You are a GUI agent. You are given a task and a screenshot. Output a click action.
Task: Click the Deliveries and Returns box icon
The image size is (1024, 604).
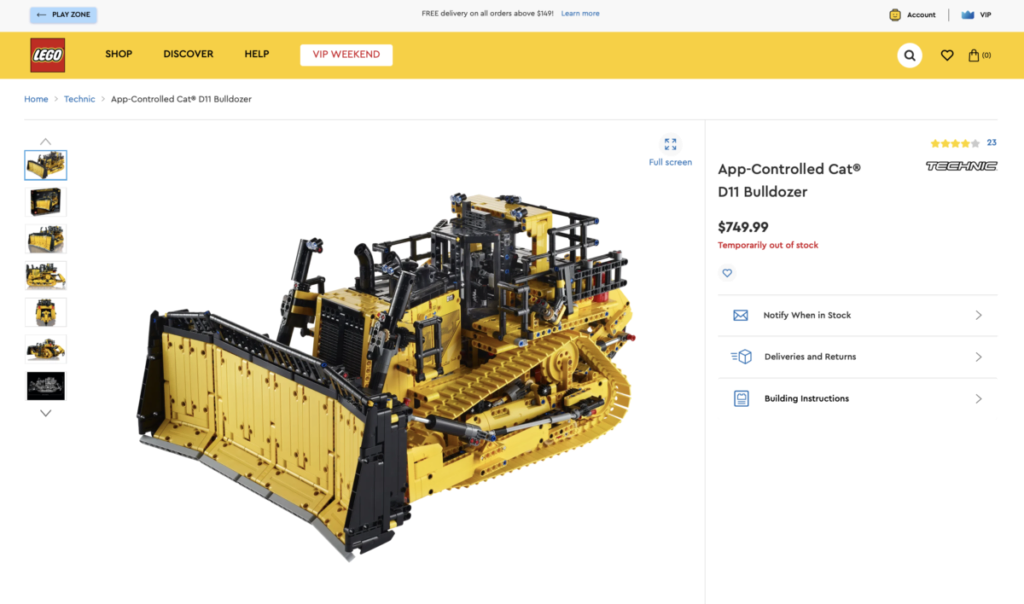(741, 357)
